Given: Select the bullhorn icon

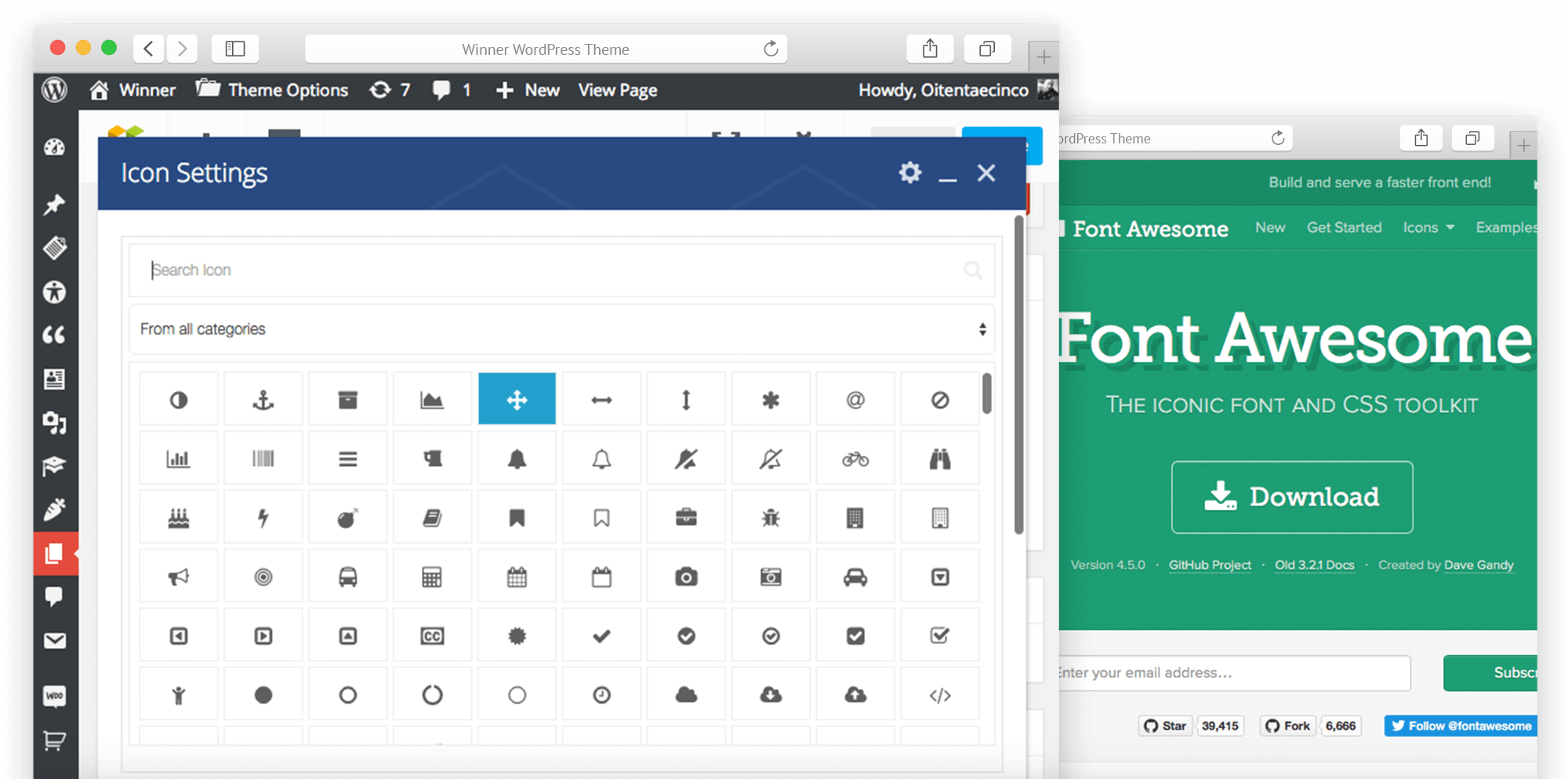Looking at the screenshot, I should pyautogui.click(x=178, y=575).
